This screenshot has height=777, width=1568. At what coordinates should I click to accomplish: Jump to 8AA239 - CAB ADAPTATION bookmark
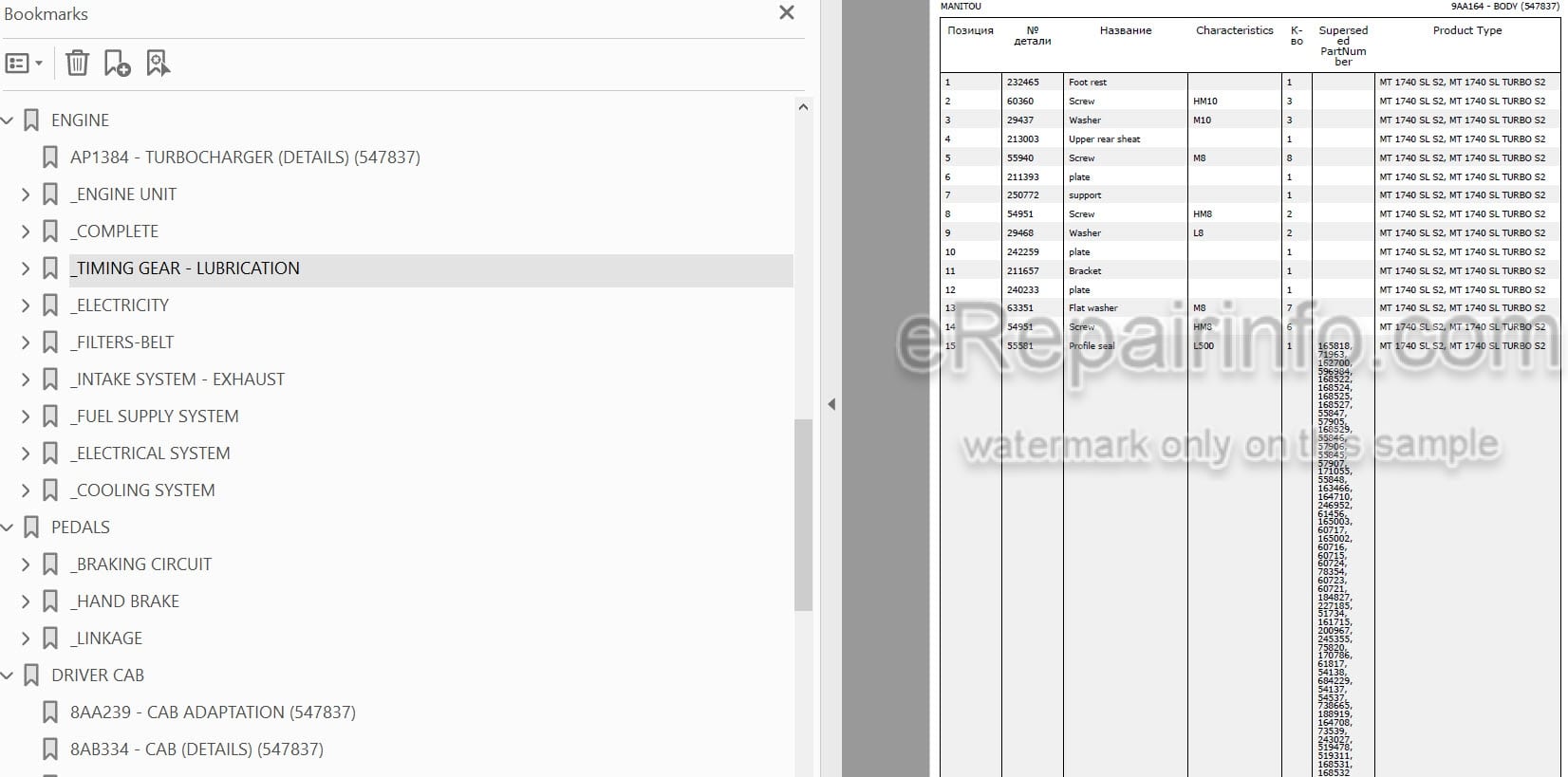213,712
